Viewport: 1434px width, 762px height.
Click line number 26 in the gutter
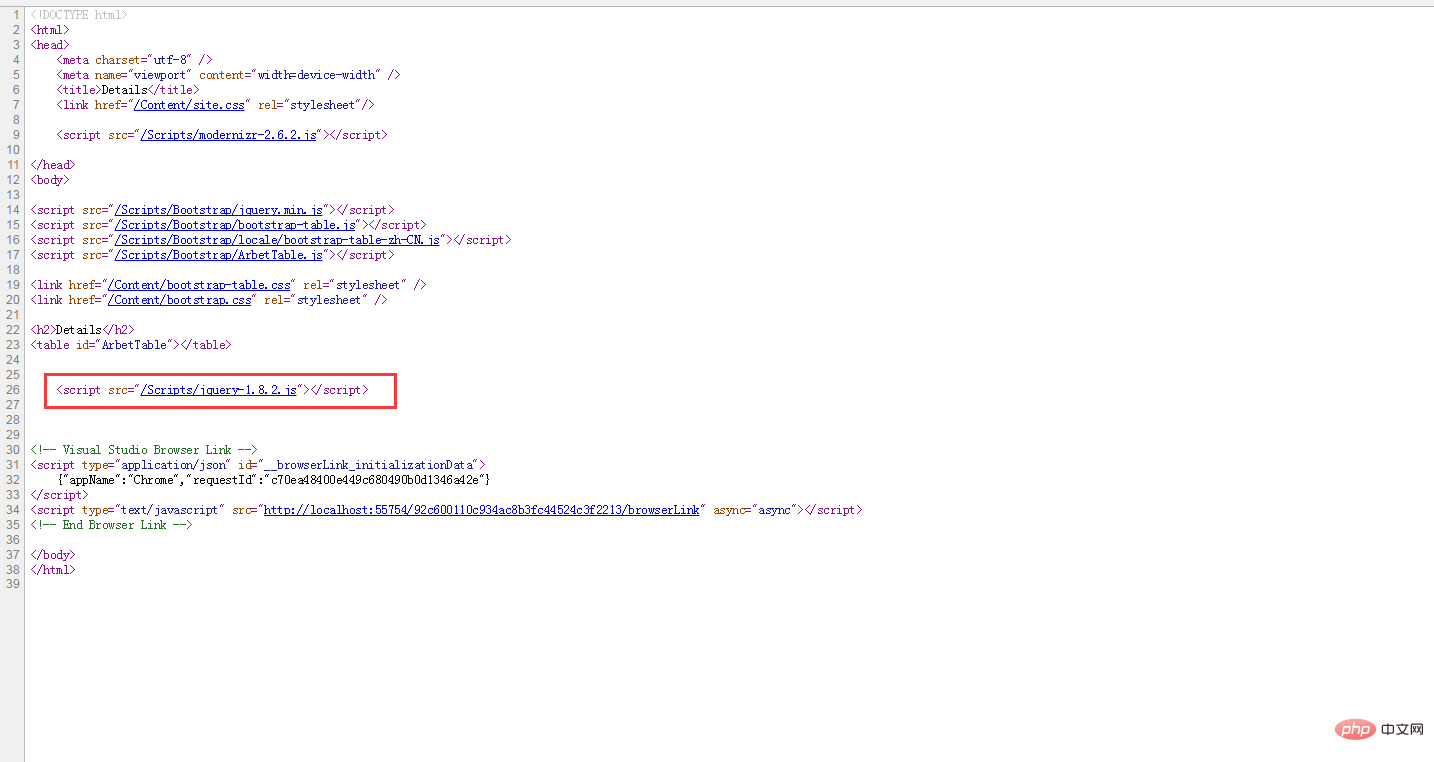13,390
